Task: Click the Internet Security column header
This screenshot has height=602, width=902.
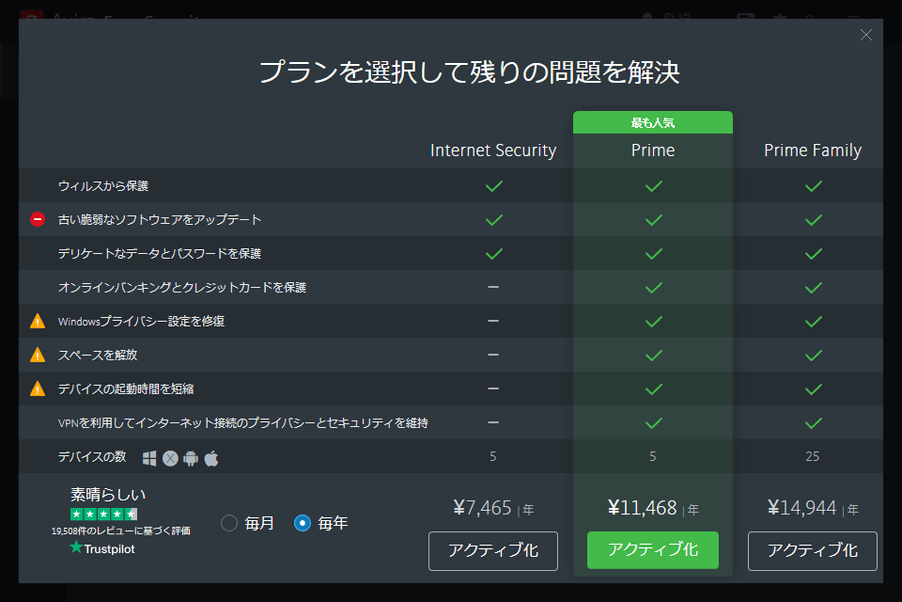Action: pos(493,150)
